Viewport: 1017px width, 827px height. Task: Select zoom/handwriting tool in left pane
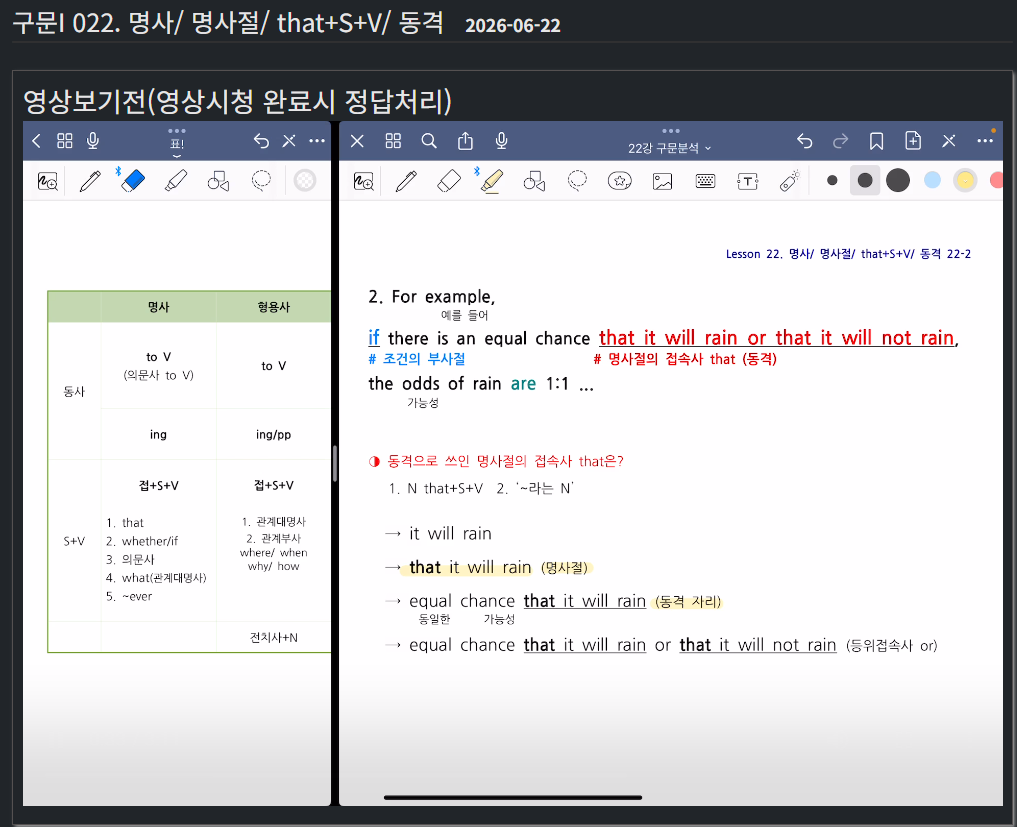pyautogui.click(x=48, y=181)
